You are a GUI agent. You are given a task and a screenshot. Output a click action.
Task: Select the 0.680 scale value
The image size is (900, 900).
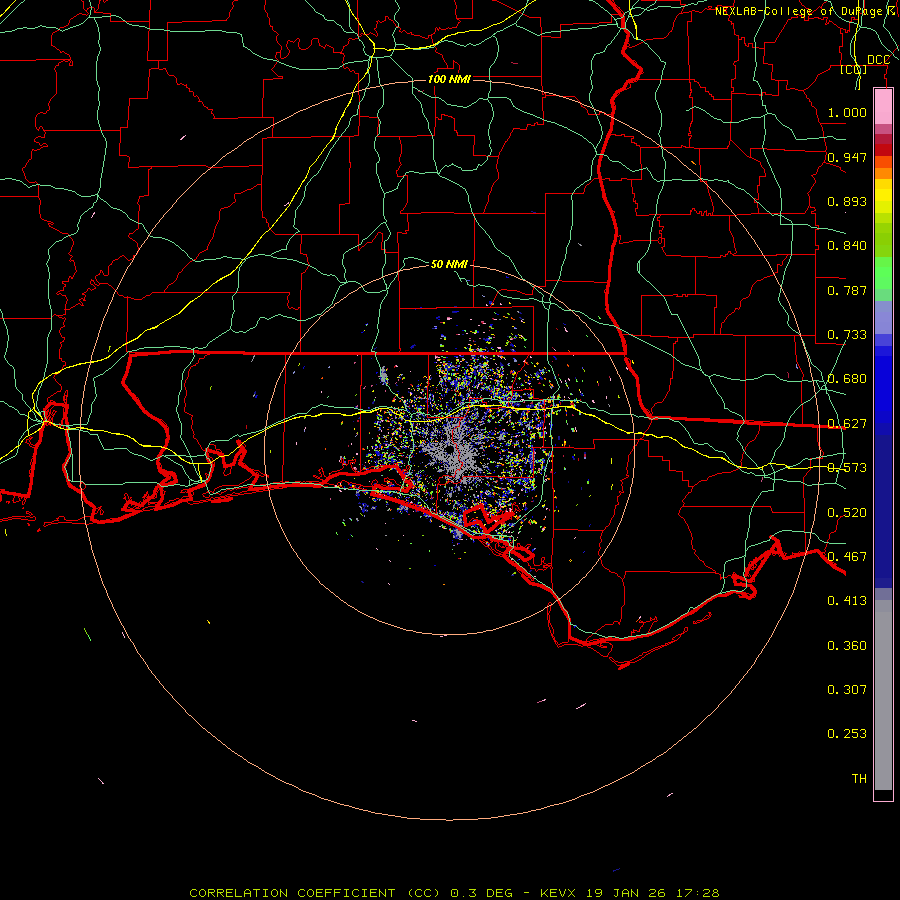tap(847, 379)
